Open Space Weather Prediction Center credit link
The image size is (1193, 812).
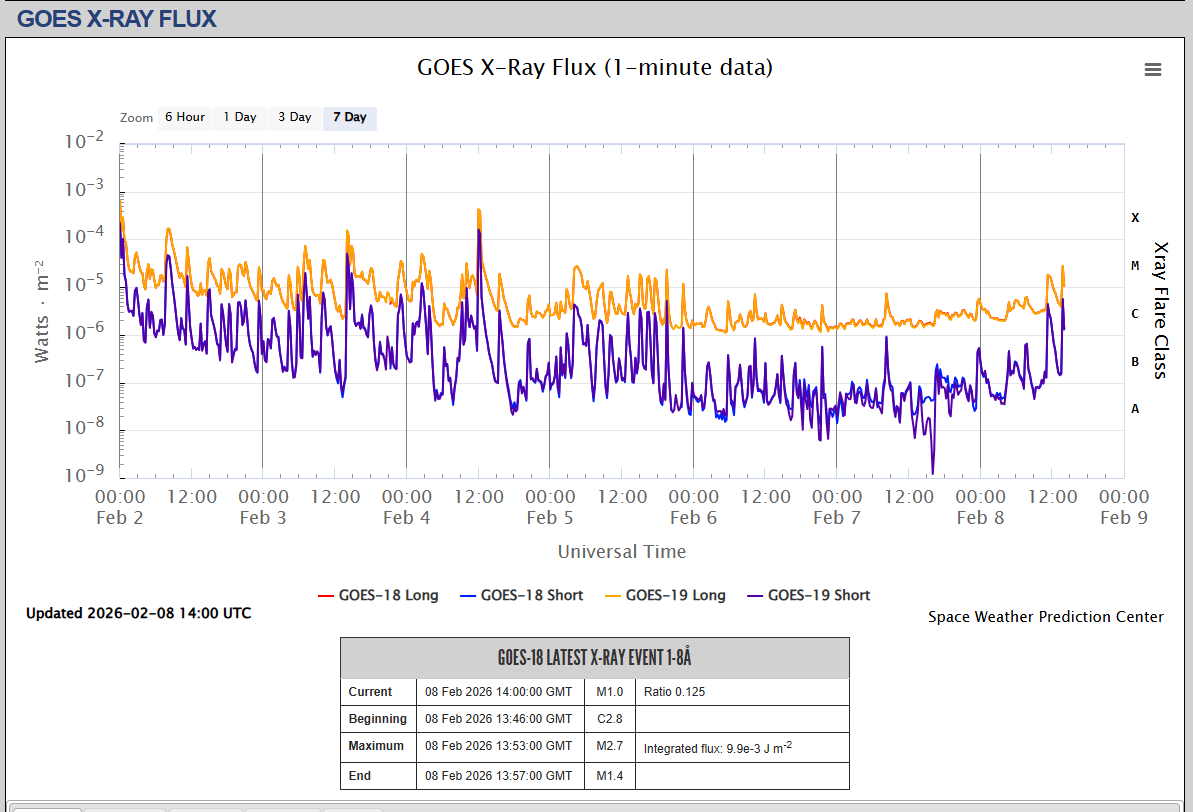(1045, 616)
